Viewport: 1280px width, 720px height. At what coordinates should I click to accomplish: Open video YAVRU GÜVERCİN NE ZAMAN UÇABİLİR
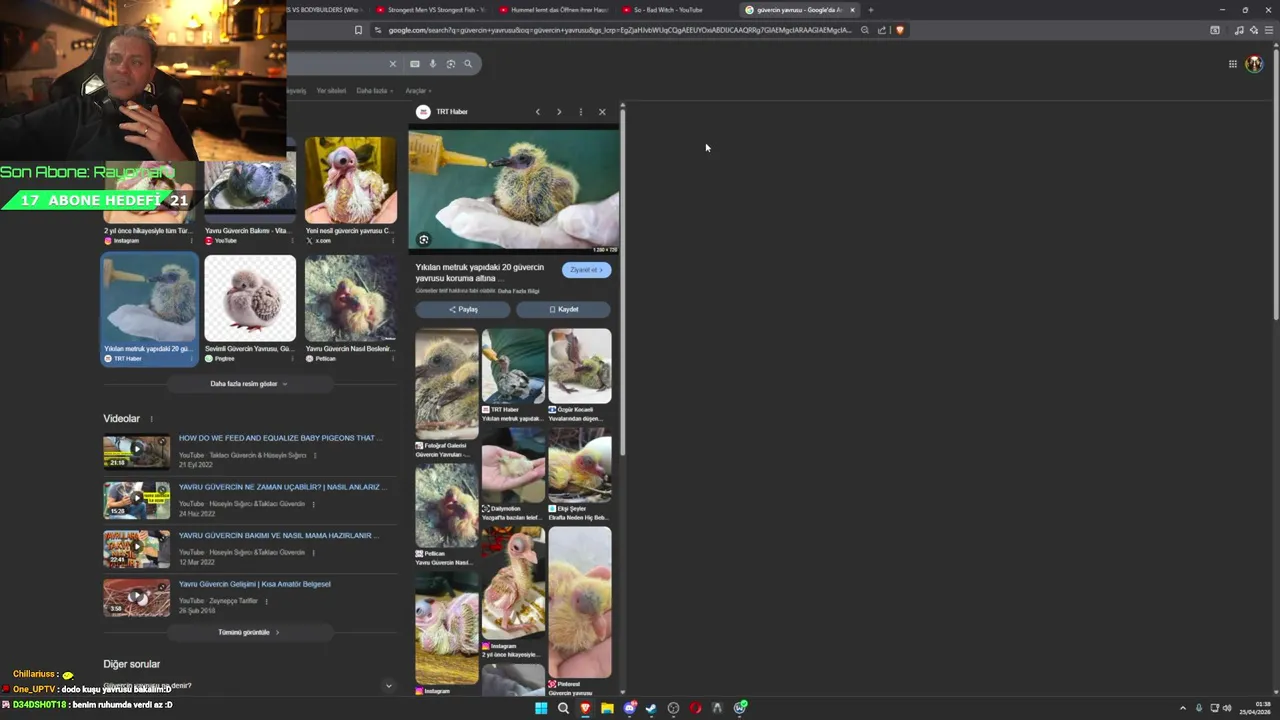pyautogui.click(x=281, y=487)
